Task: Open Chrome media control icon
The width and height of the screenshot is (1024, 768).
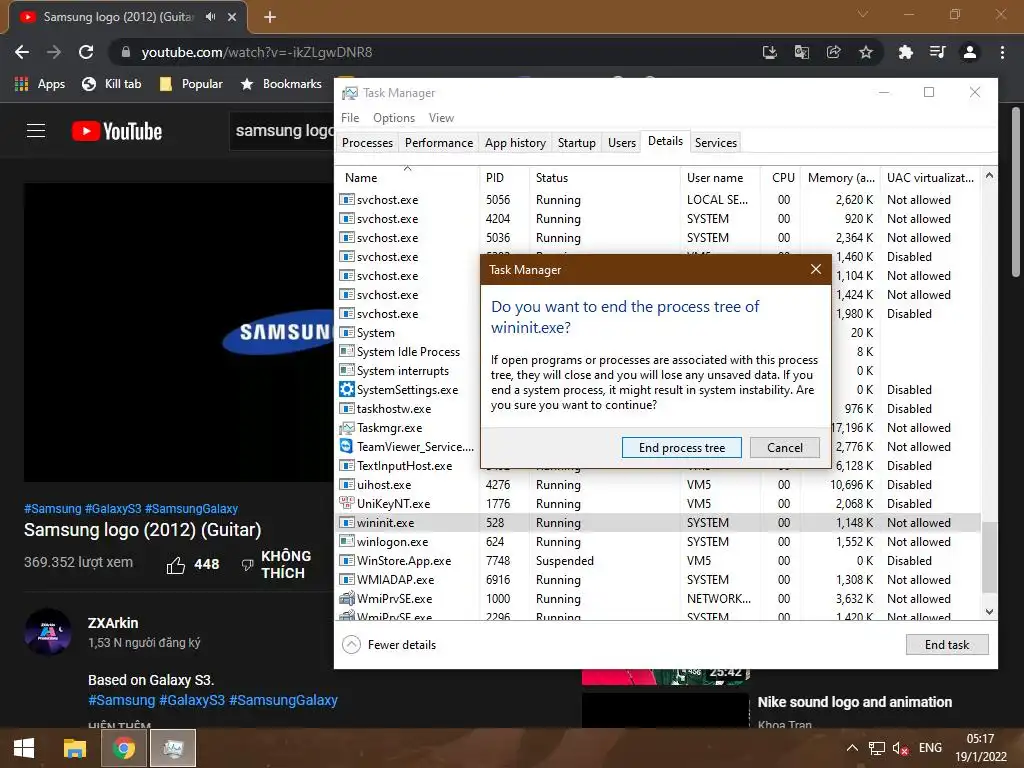Action: click(938, 52)
